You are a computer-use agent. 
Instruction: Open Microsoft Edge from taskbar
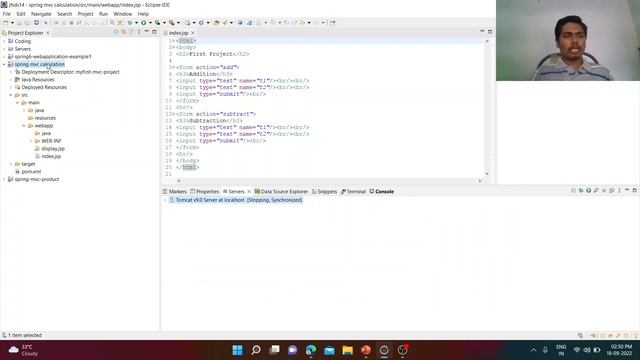pos(311,350)
